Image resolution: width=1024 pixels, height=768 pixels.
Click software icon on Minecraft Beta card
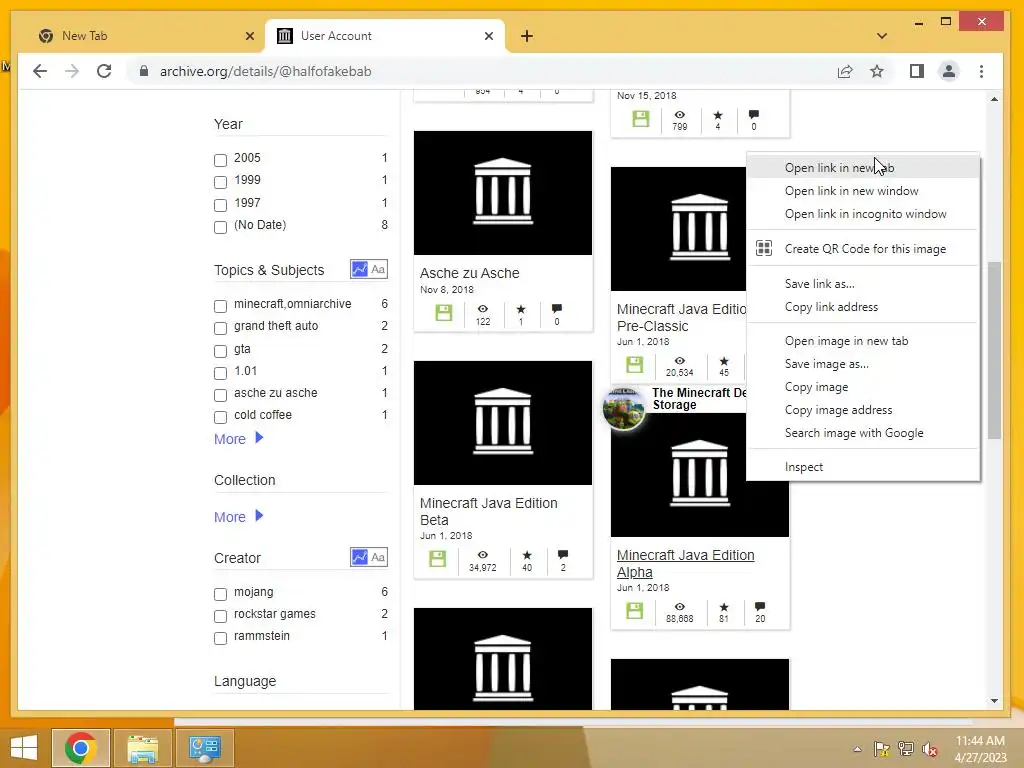(437, 559)
